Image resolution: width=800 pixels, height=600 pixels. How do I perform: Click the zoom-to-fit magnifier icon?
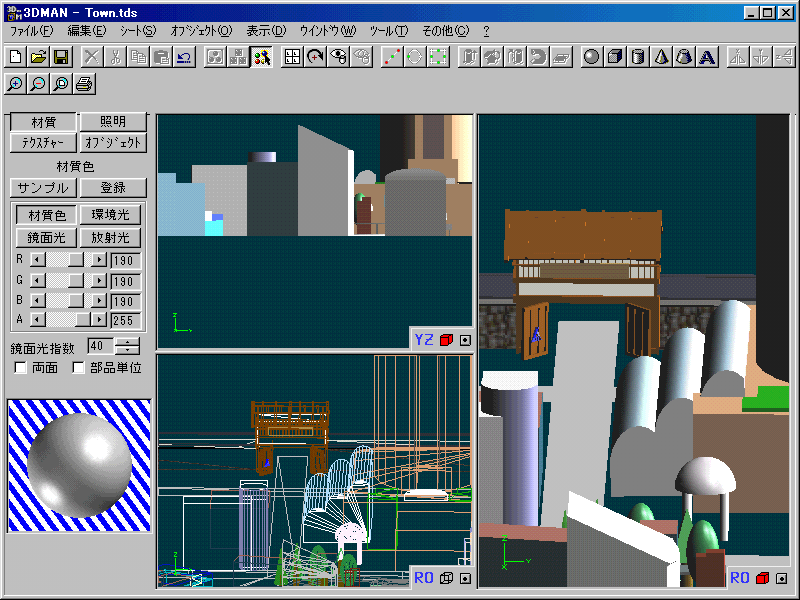click(61, 84)
